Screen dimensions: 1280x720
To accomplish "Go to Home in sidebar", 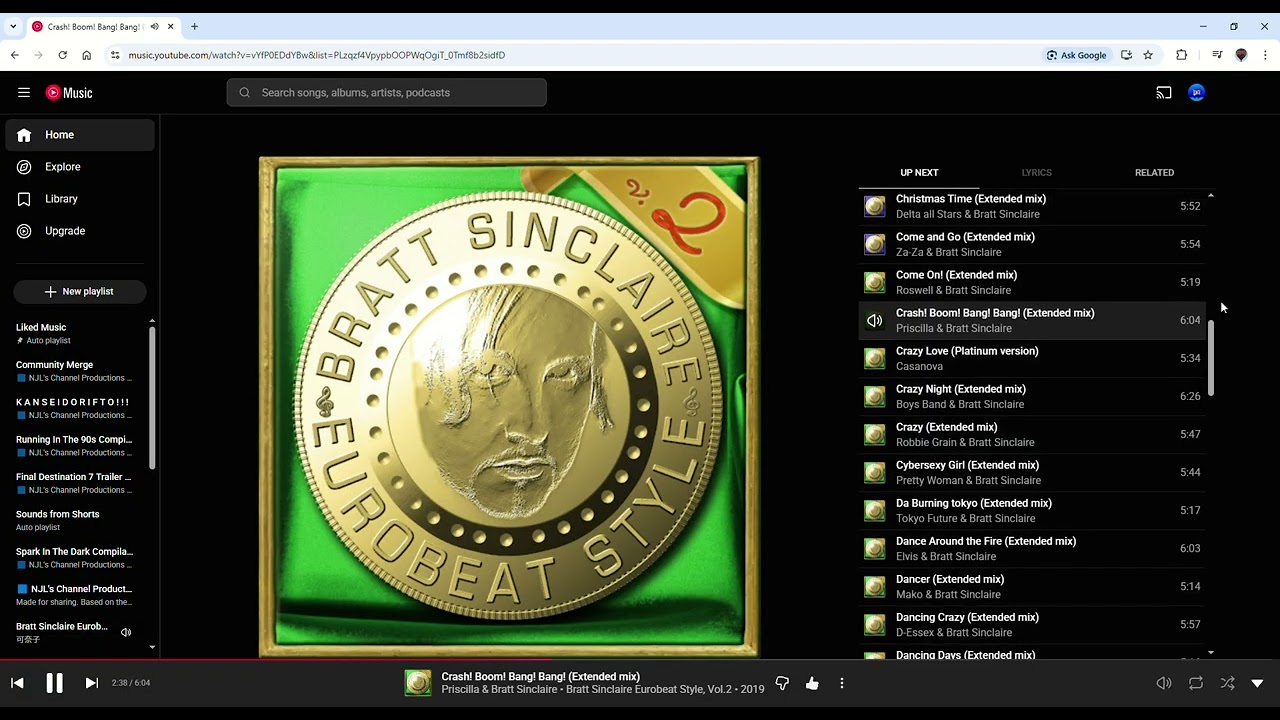I will tap(80, 135).
